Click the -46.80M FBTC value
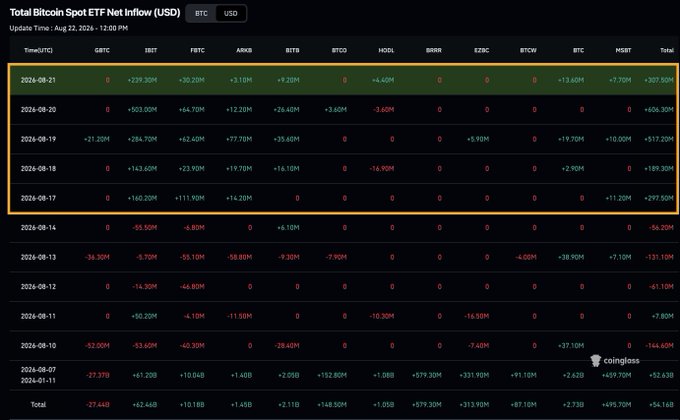Screen dimensions: 680x420 [x=192, y=287]
